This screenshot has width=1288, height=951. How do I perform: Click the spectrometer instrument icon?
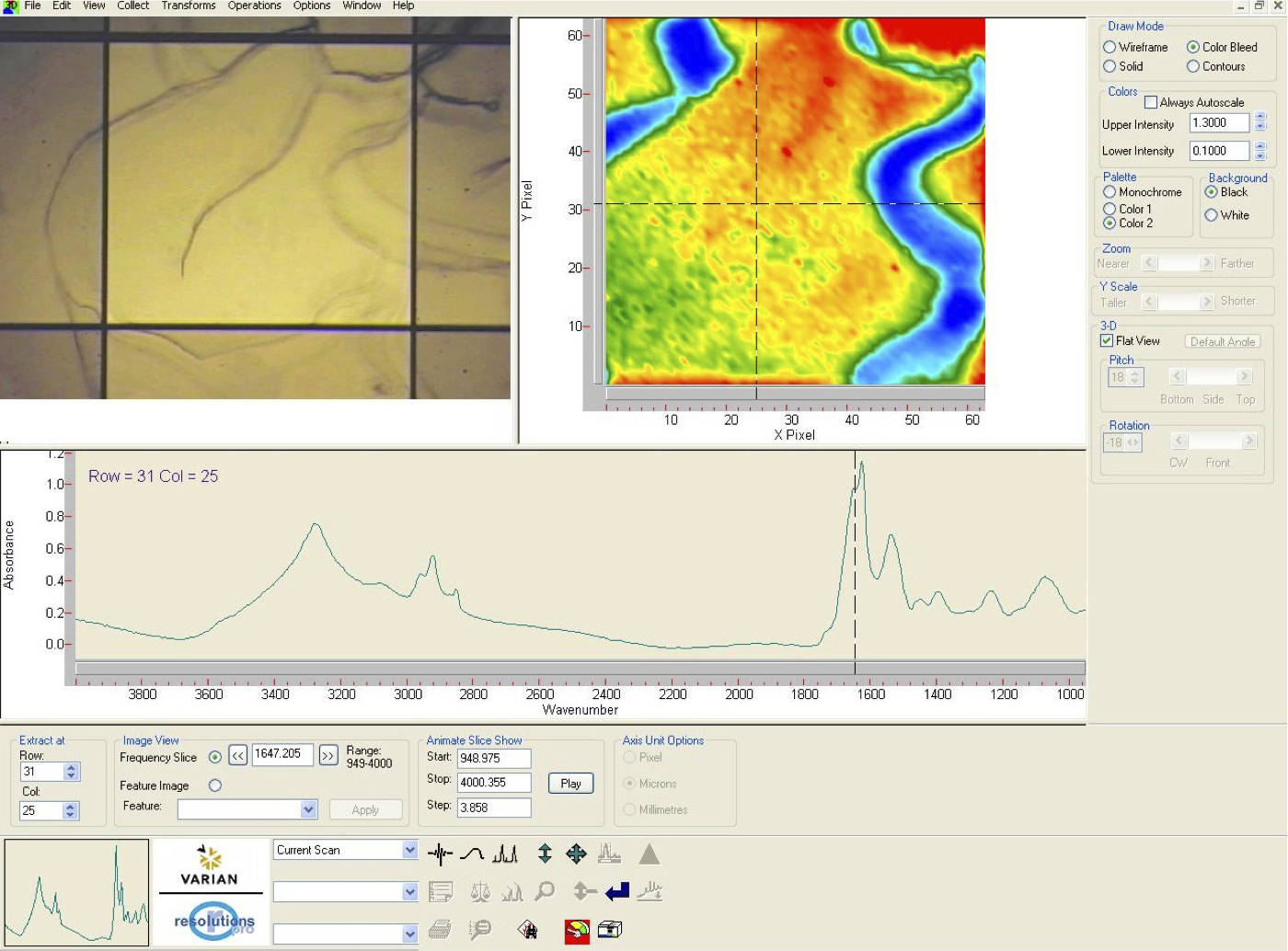pyautogui.click(x=610, y=930)
